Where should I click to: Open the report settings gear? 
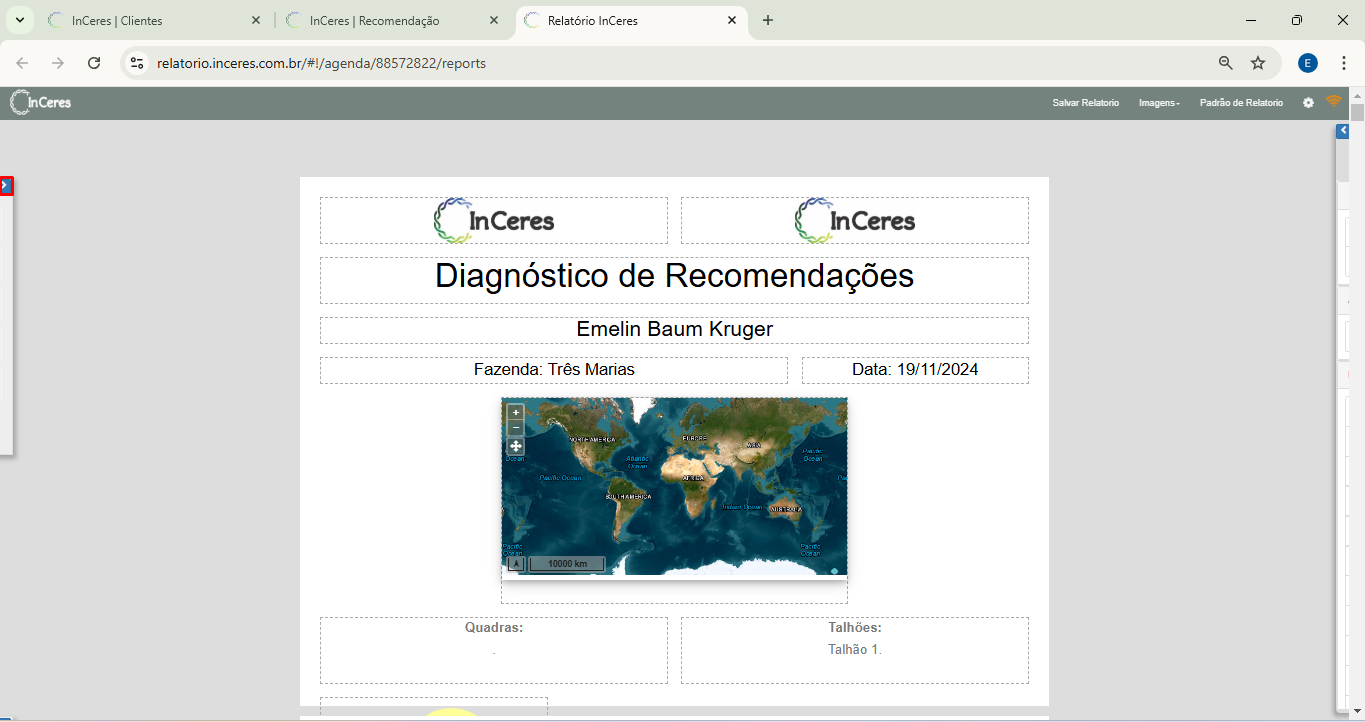coord(1308,103)
